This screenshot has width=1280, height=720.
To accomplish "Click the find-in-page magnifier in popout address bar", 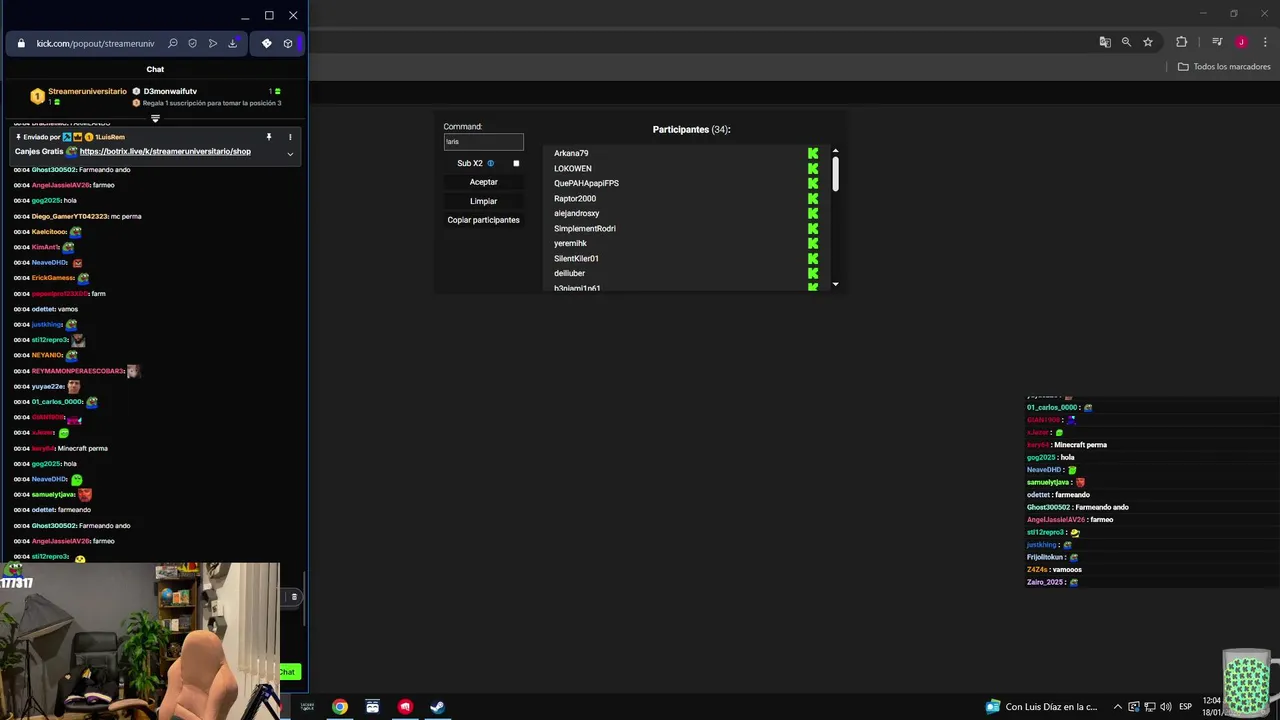I will tap(173, 44).
